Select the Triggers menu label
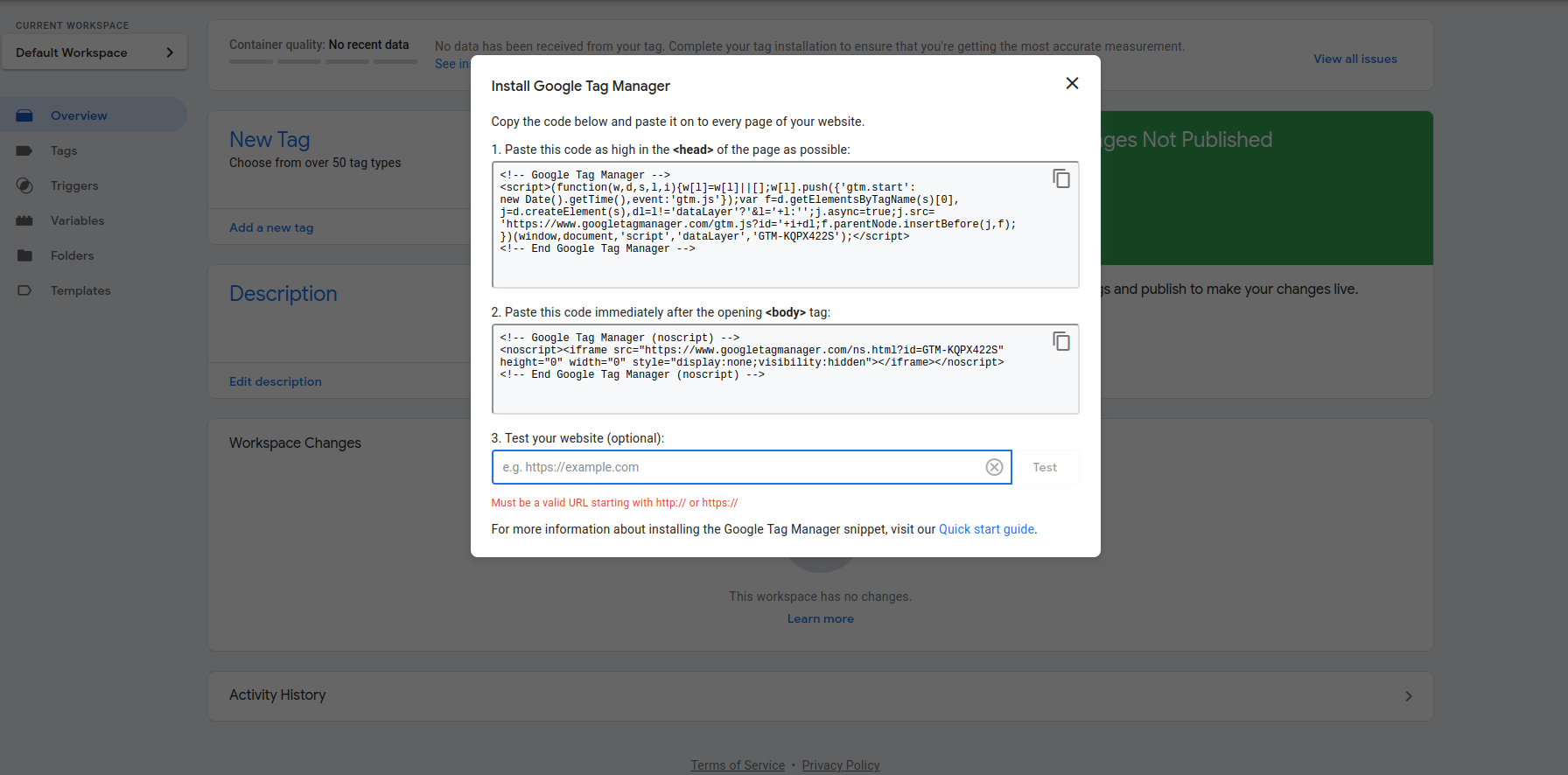 pos(74,185)
